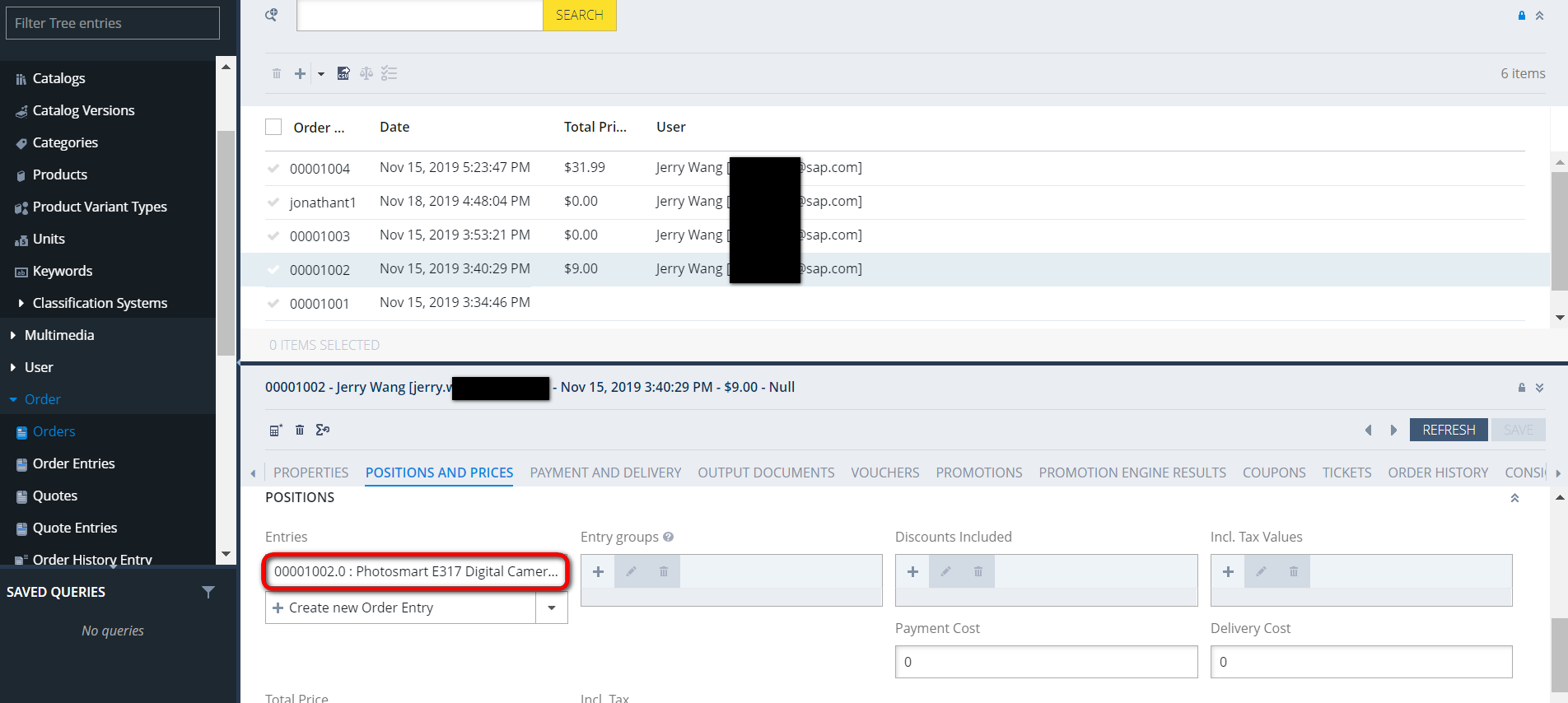The height and width of the screenshot is (703, 1568).
Task: Select the POSITIONS AND PRICES tab
Action: 439,473
